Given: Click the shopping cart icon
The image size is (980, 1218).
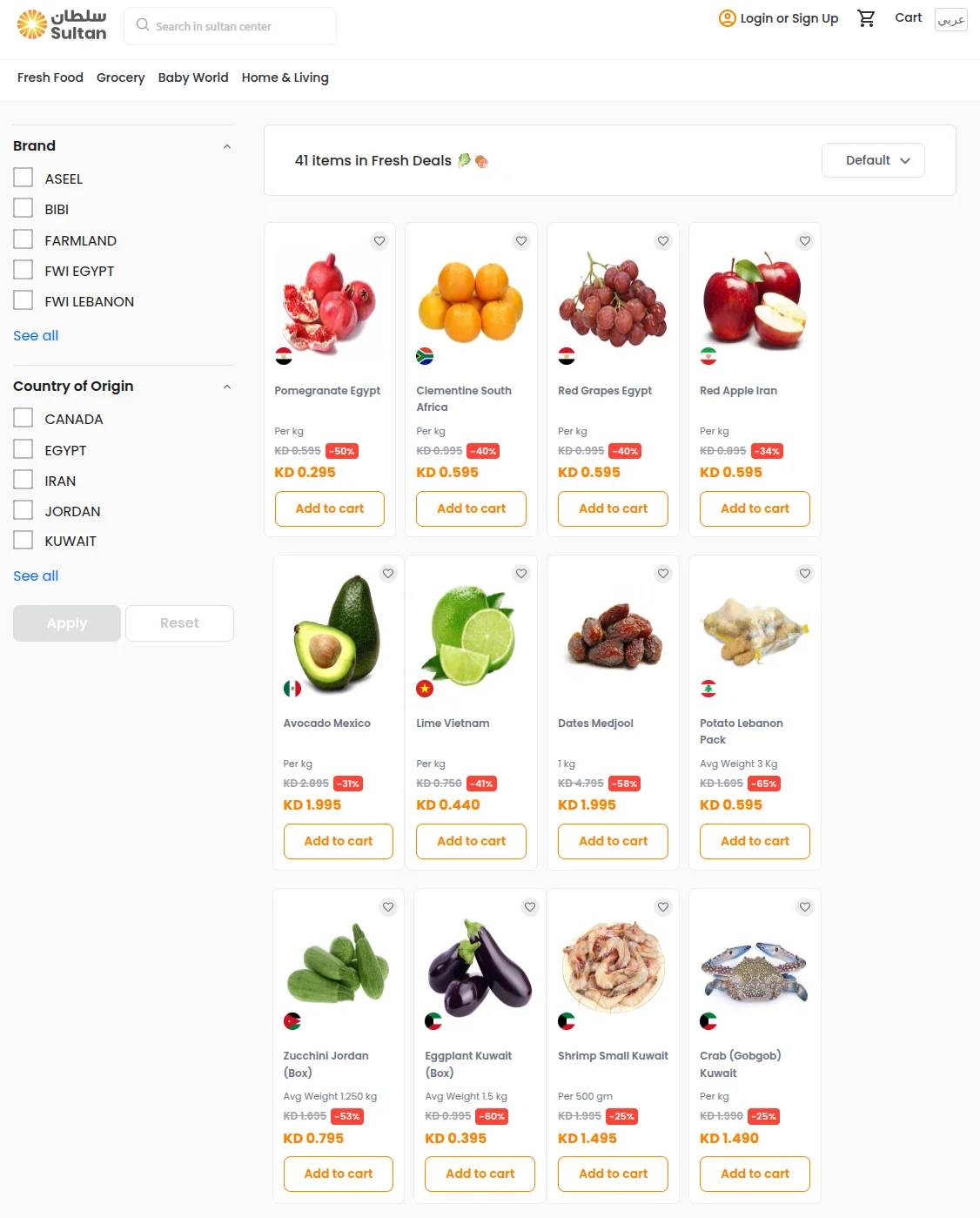Looking at the screenshot, I should click(x=866, y=18).
